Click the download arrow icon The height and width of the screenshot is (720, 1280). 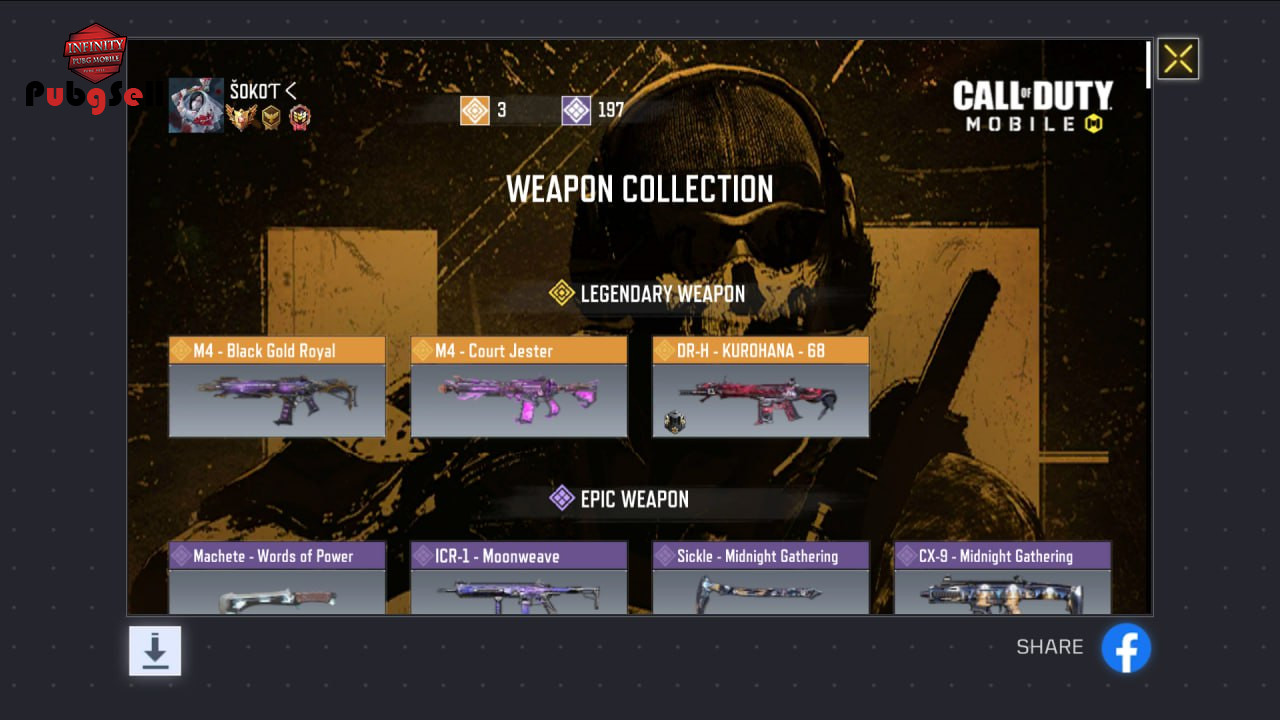(155, 651)
